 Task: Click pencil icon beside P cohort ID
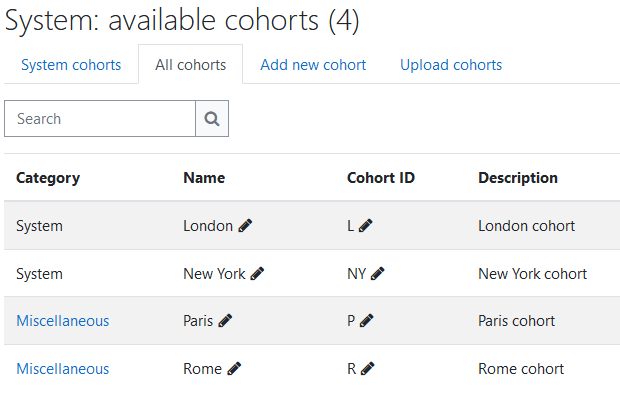[367, 321]
